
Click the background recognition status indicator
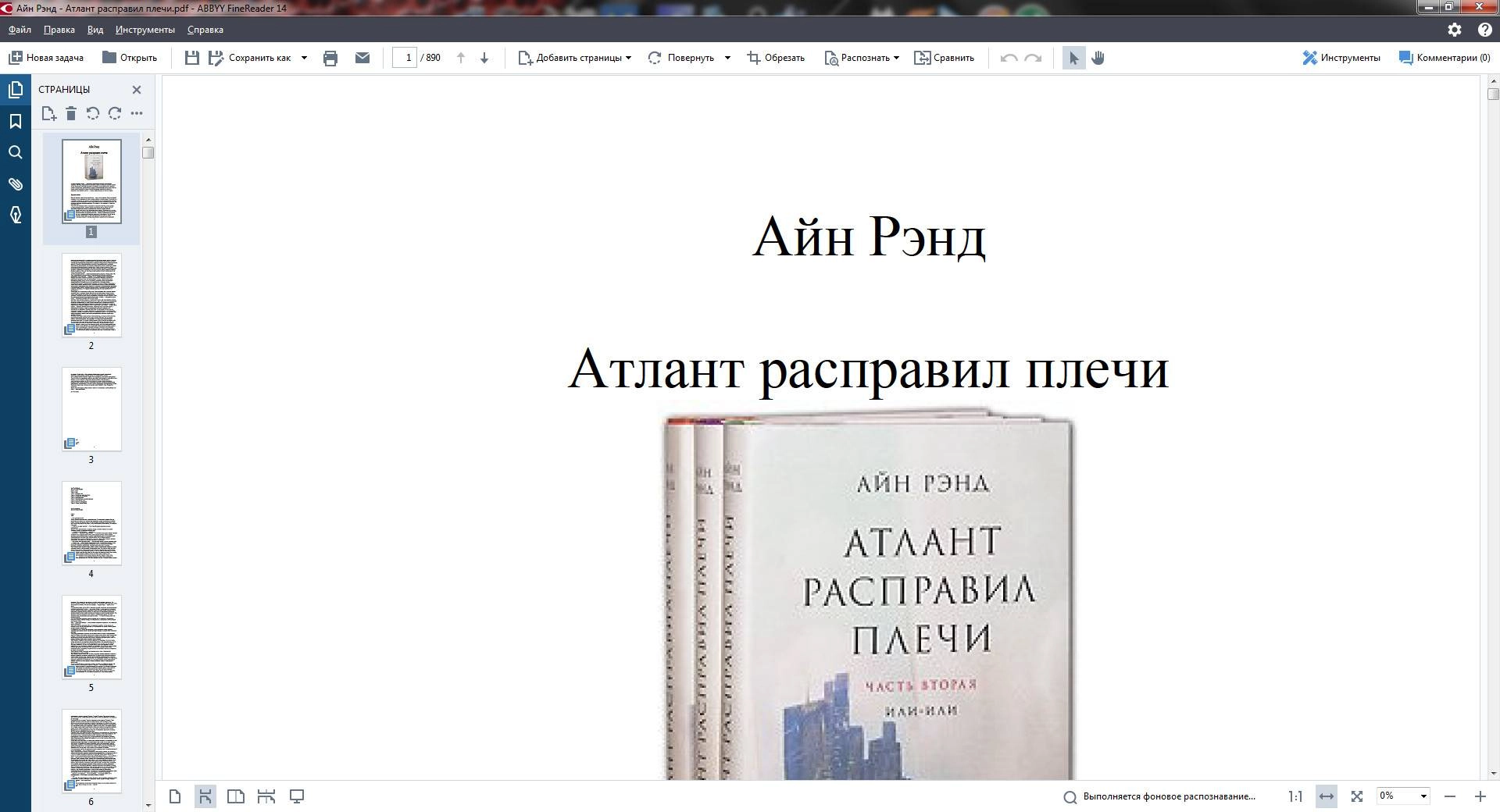click(1160, 796)
